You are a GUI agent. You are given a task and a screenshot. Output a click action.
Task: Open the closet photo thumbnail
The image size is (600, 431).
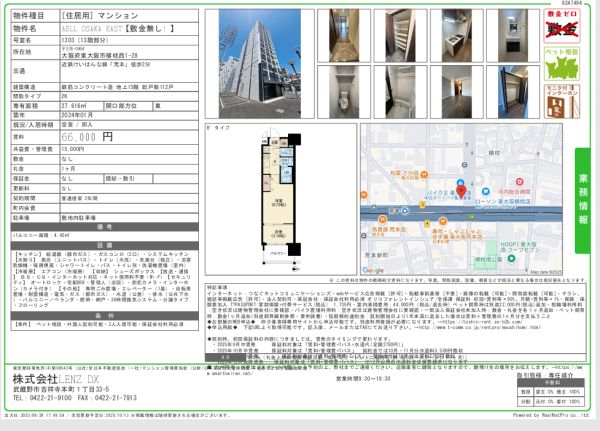pyautogui.click(x=513, y=92)
